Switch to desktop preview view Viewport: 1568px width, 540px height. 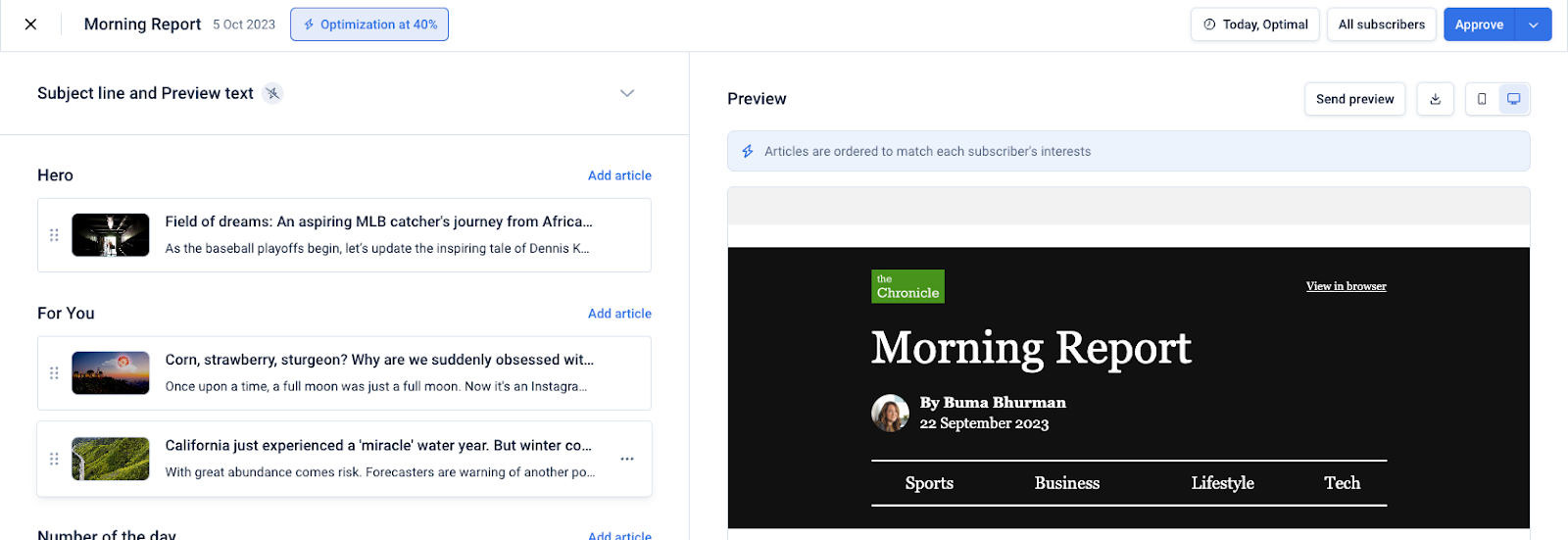pyautogui.click(x=1513, y=99)
